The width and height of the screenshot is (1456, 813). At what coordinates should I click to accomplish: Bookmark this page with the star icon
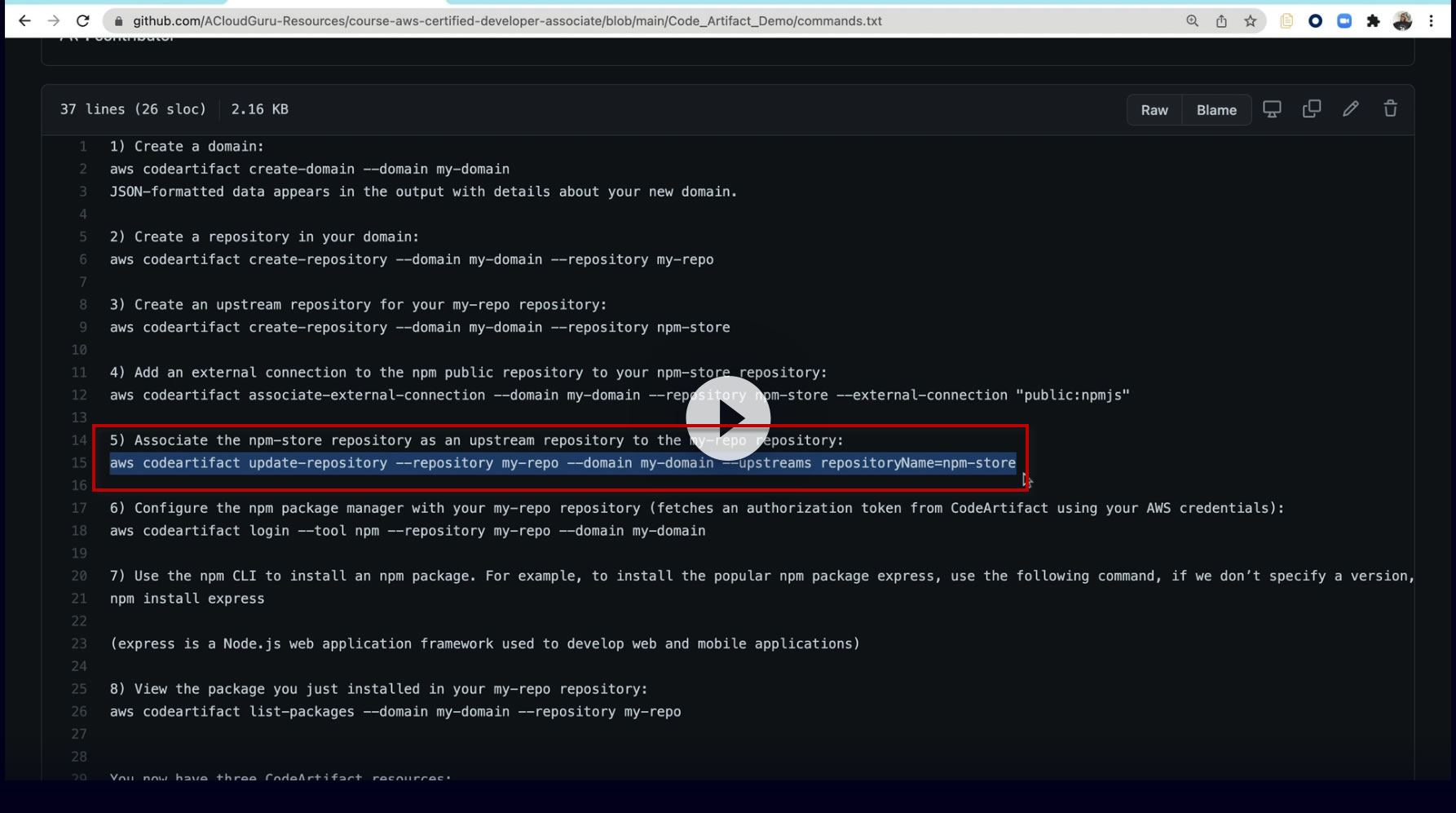click(1251, 21)
